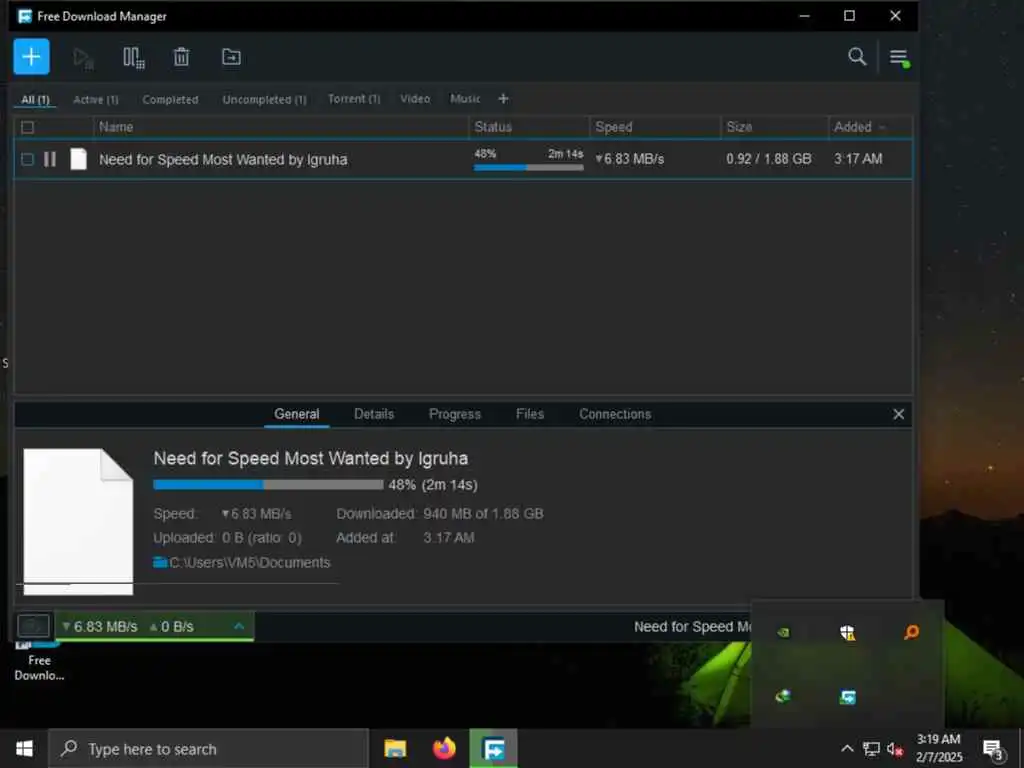Click the Type here to search box
This screenshot has width=1024, height=768.
[209, 748]
